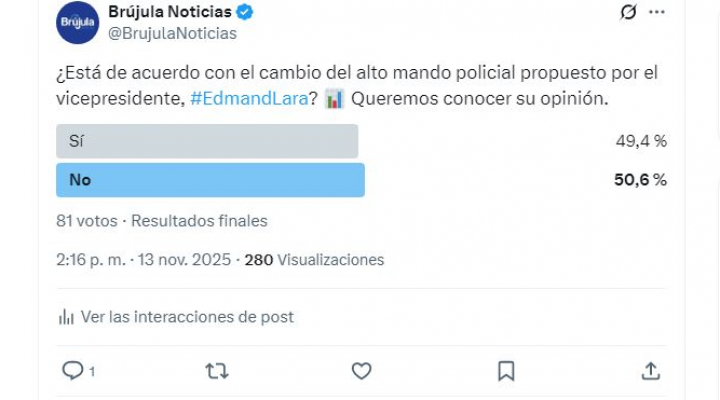Click the share upload icon

pos(650,371)
